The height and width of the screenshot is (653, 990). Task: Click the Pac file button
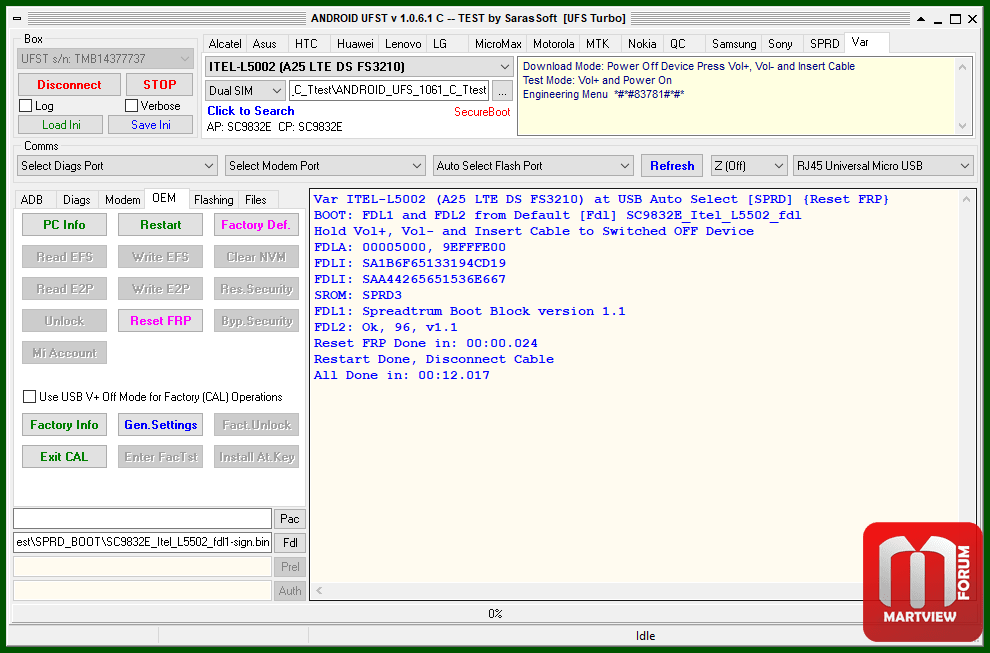click(x=290, y=518)
